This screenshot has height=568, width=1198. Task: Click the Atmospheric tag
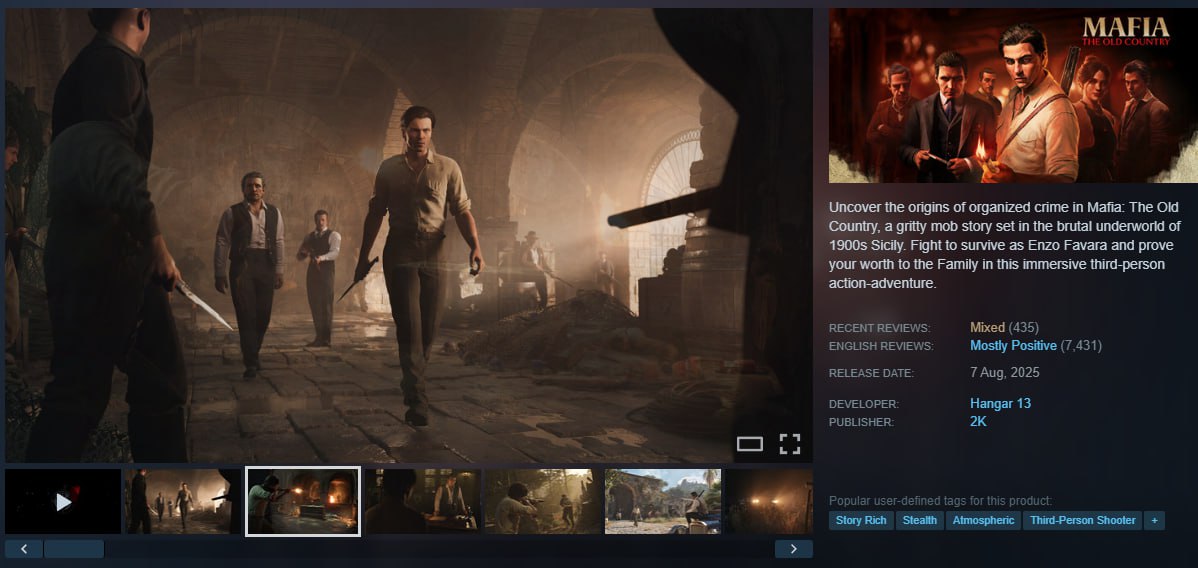983,521
